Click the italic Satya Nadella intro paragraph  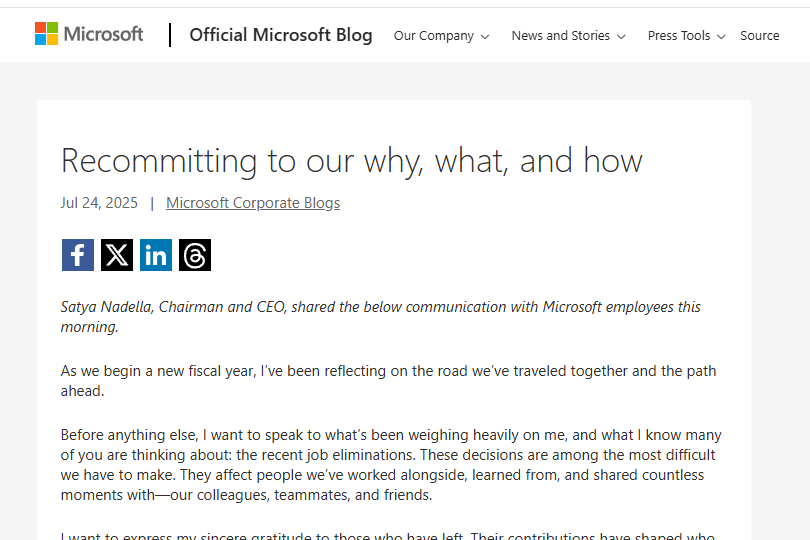pyautogui.click(x=380, y=316)
